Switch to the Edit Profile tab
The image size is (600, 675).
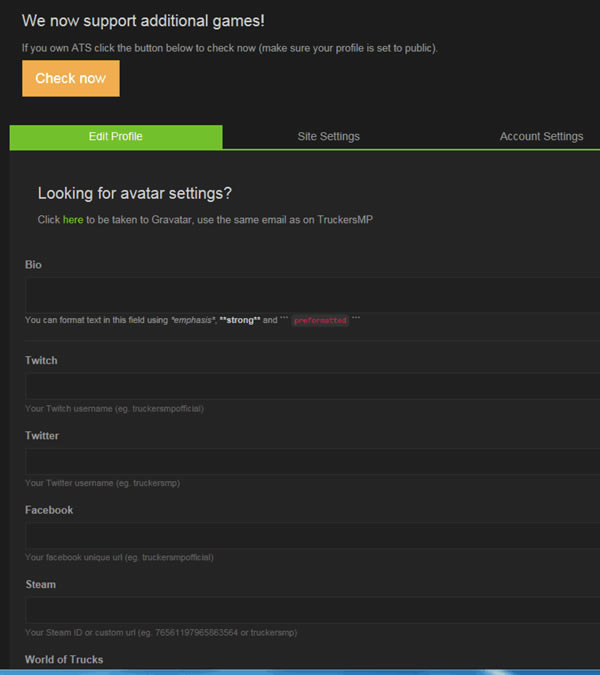pyautogui.click(x=115, y=137)
